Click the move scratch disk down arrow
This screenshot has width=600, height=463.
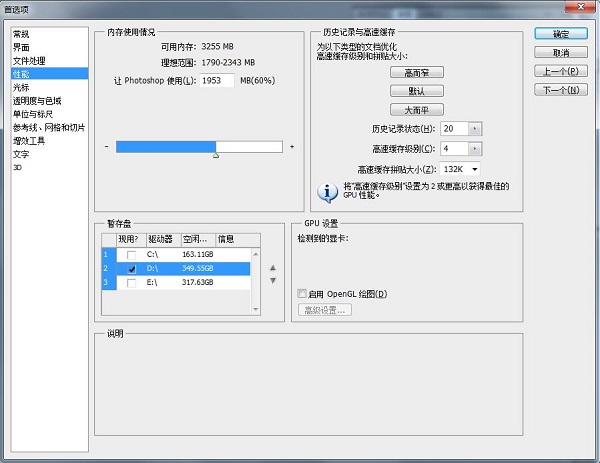point(272,280)
